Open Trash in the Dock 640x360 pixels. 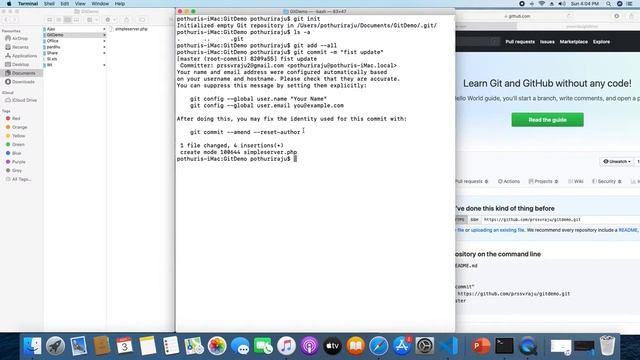coord(607,346)
